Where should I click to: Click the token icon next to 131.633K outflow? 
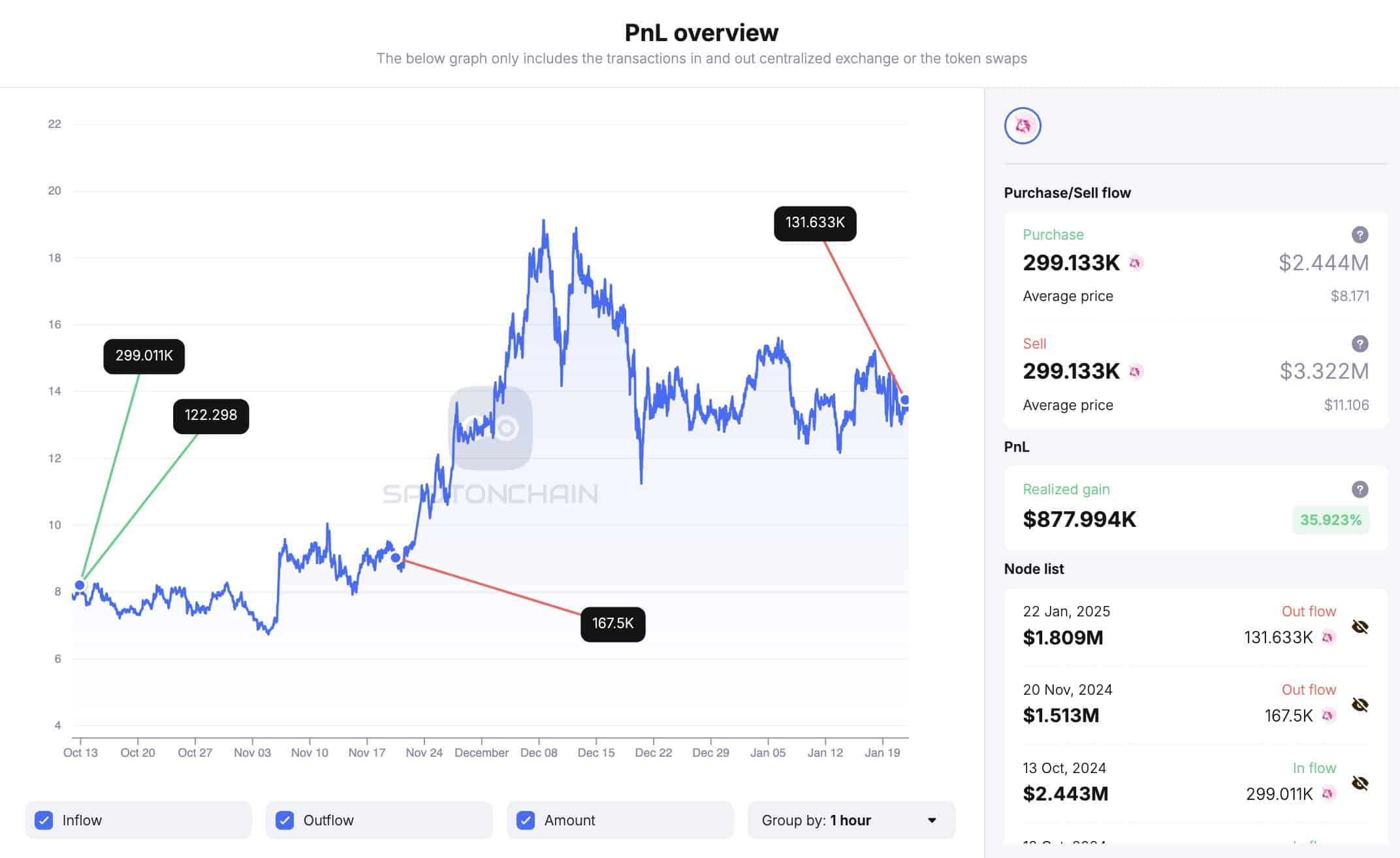coord(1328,637)
